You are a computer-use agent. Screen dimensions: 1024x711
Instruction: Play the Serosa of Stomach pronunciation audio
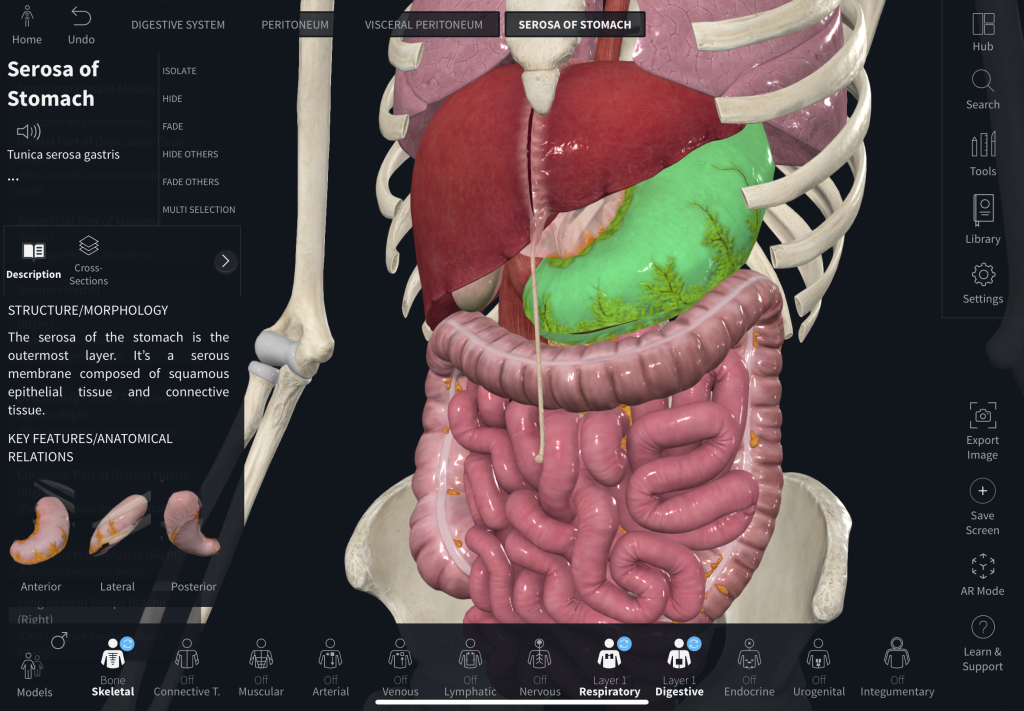point(29,131)
